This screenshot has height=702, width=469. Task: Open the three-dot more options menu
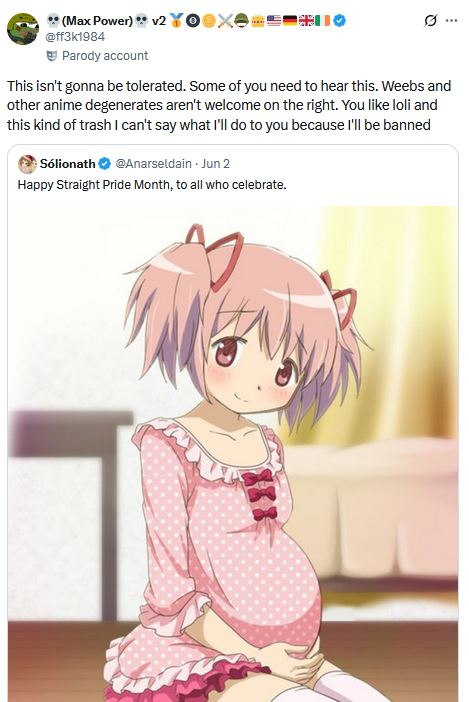coord(452,21)
